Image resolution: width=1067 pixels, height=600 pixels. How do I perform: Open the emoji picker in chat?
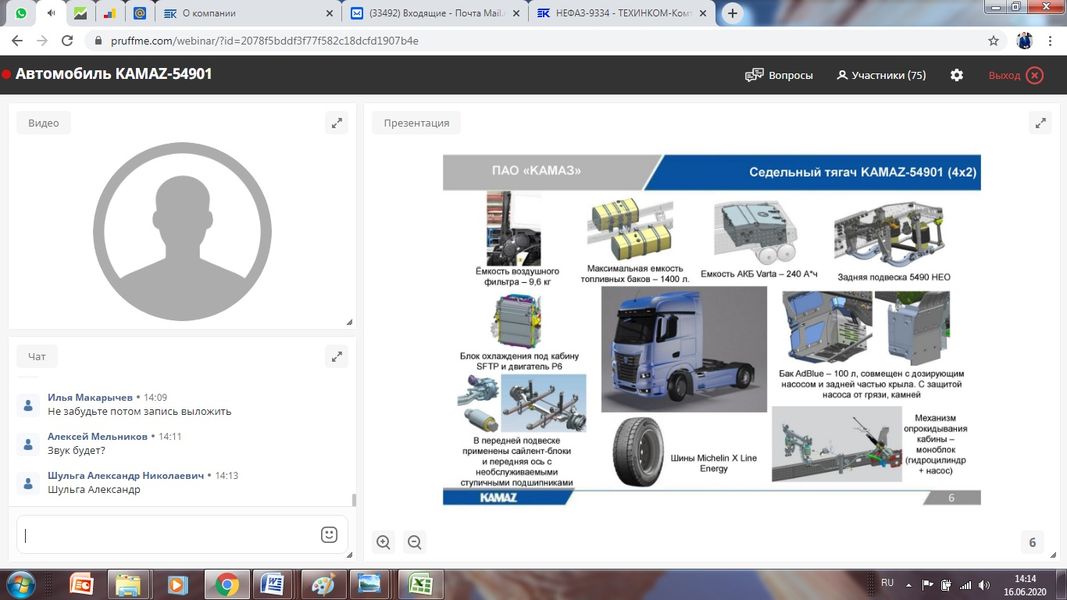tap(329, 535)
